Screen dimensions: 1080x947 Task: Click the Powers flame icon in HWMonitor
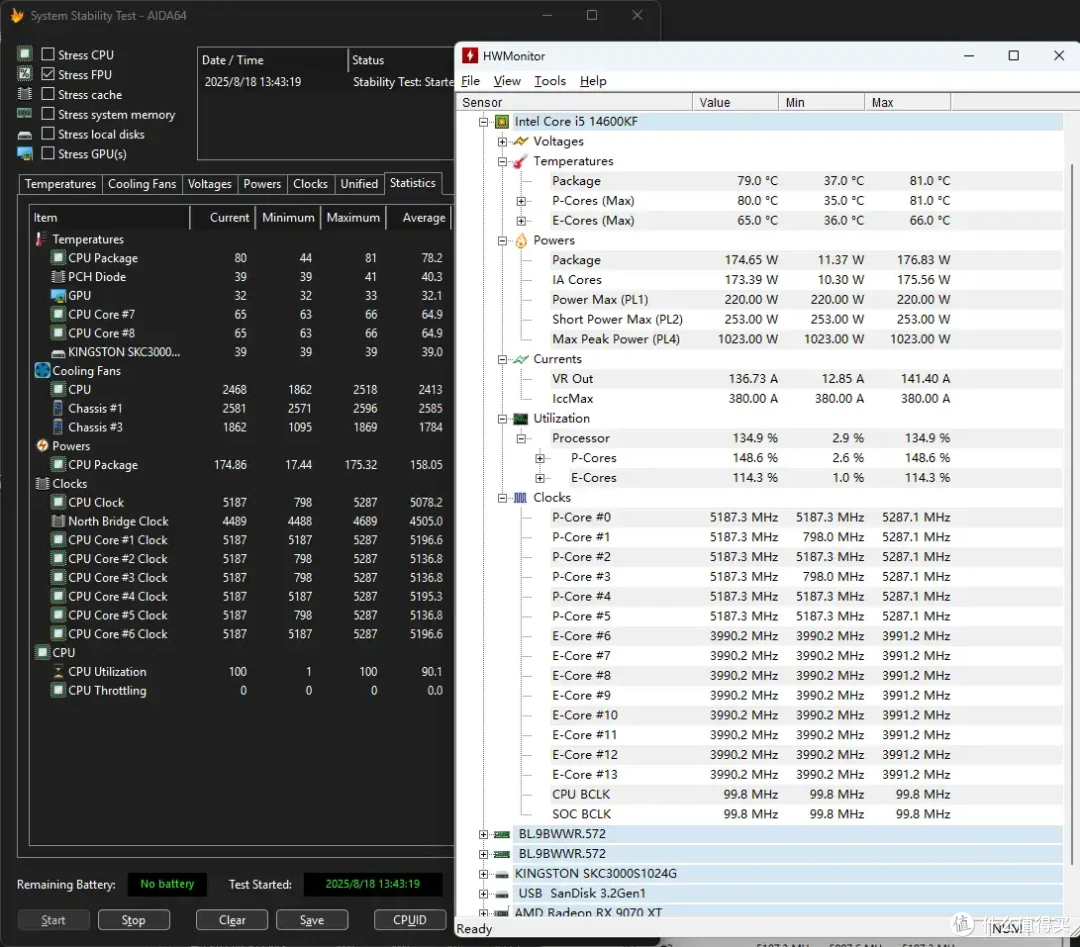coord(521,240)
